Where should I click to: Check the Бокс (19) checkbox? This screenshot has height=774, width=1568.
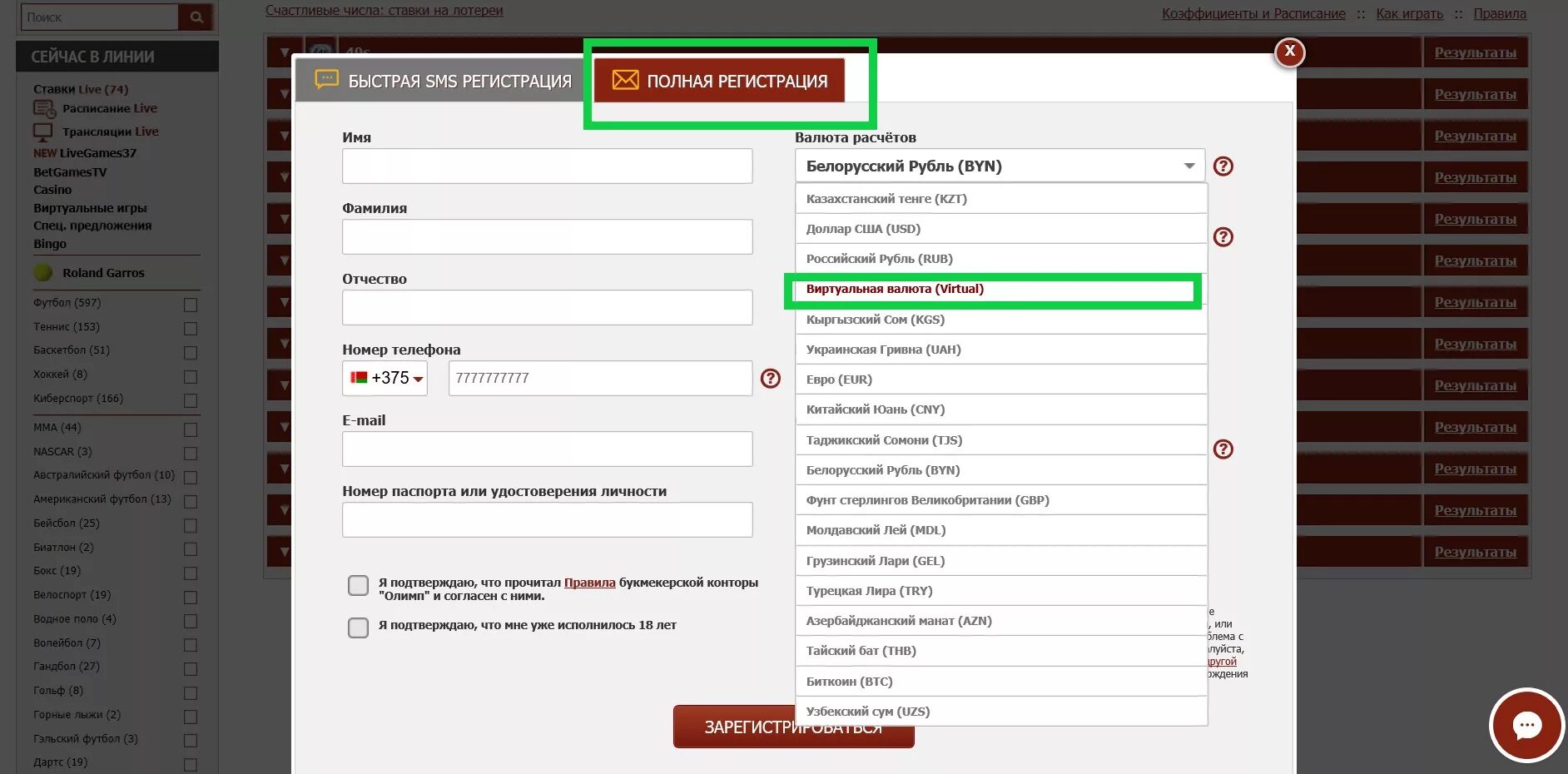pos(191,573)
